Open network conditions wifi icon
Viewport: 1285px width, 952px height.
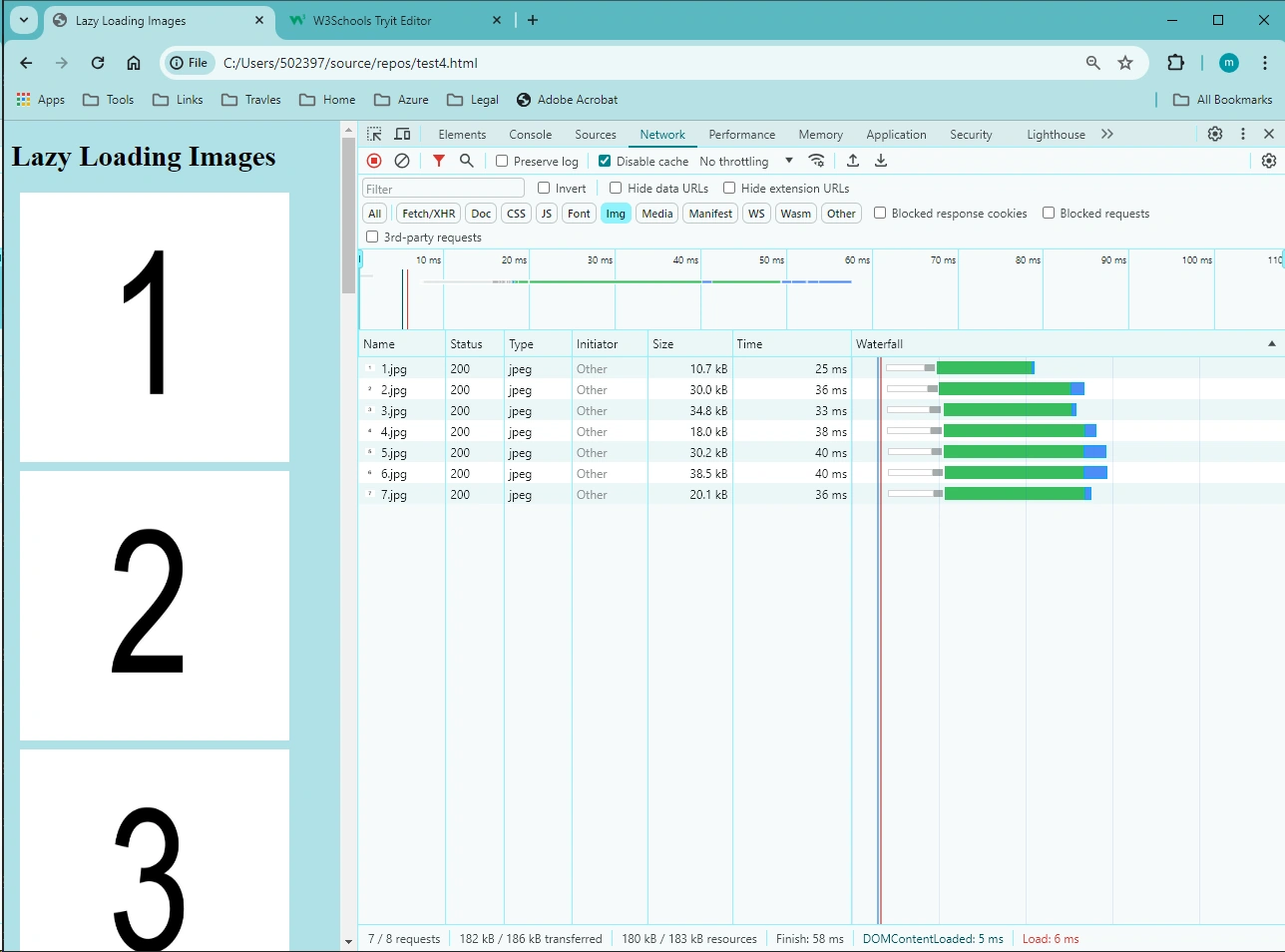coord(817,161)
